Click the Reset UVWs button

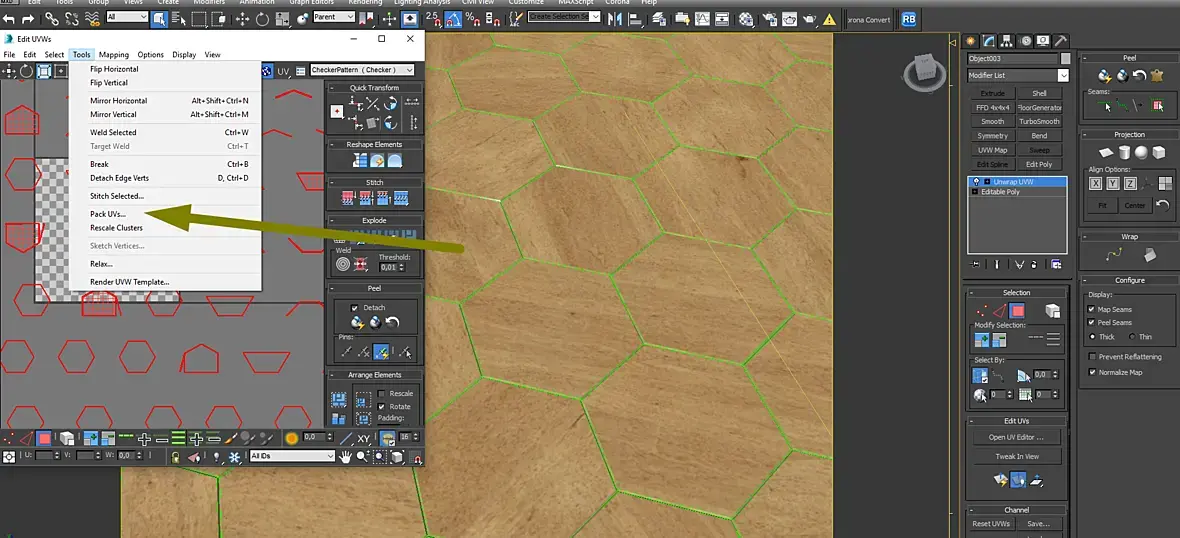tap(992, 524)
